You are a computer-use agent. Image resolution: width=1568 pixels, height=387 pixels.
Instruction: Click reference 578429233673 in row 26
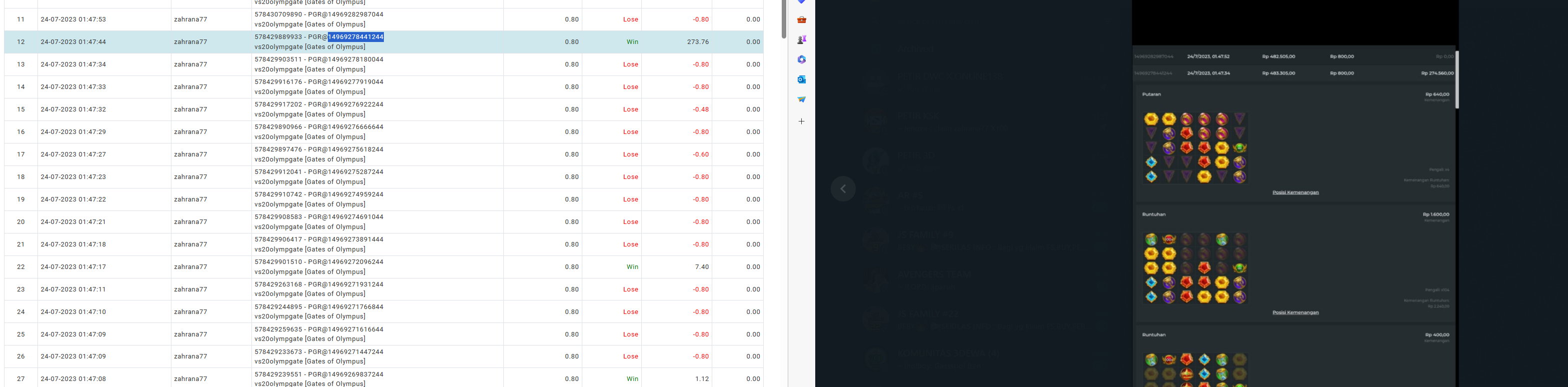278,352
